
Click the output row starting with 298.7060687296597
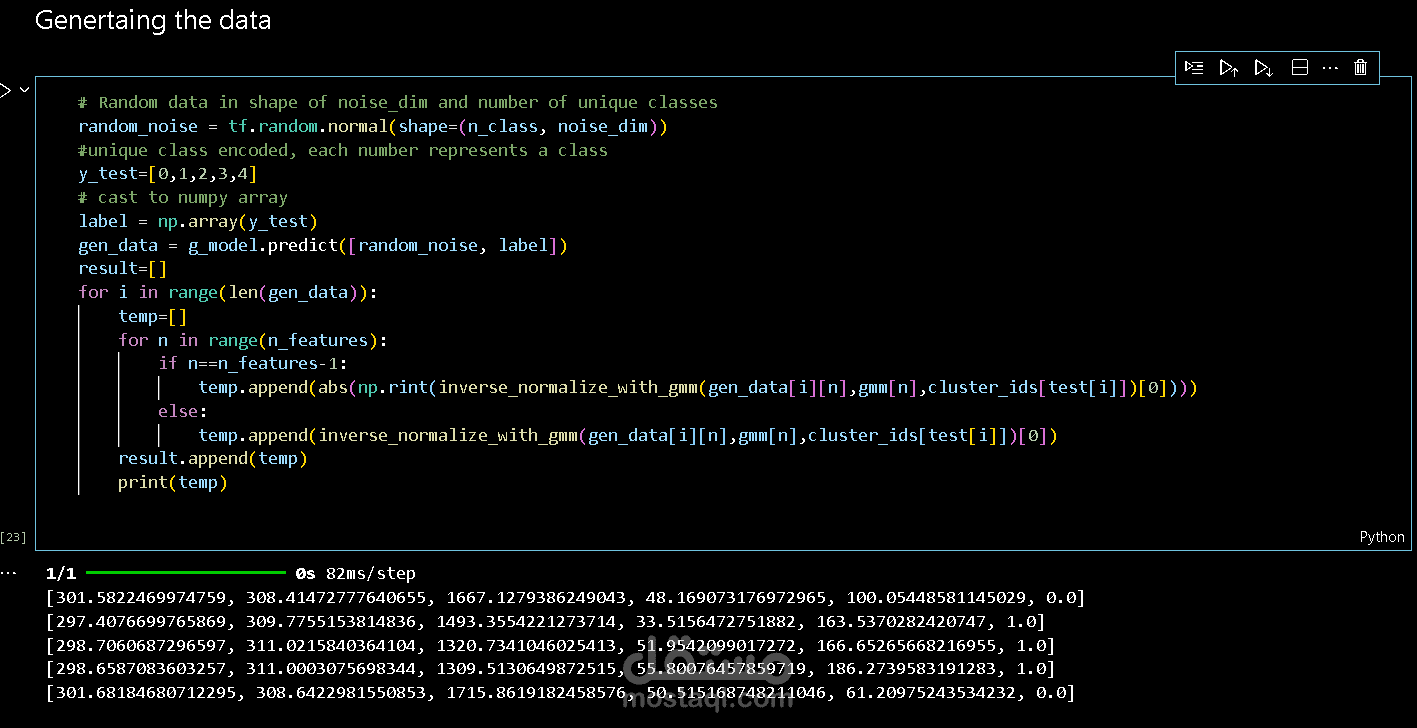[550, 646]
